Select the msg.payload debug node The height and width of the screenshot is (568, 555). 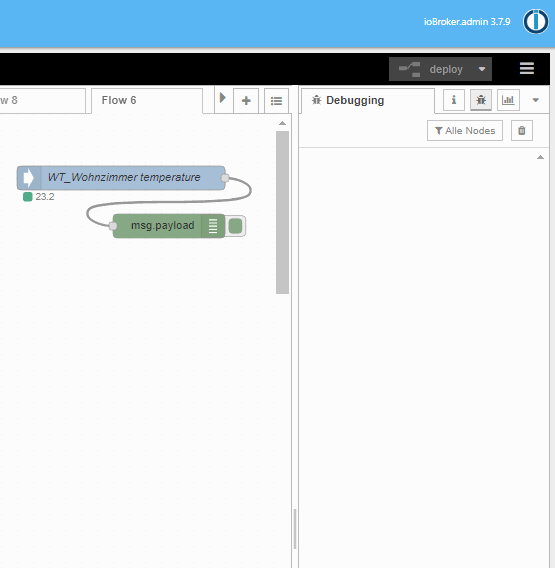pos(168,226)
